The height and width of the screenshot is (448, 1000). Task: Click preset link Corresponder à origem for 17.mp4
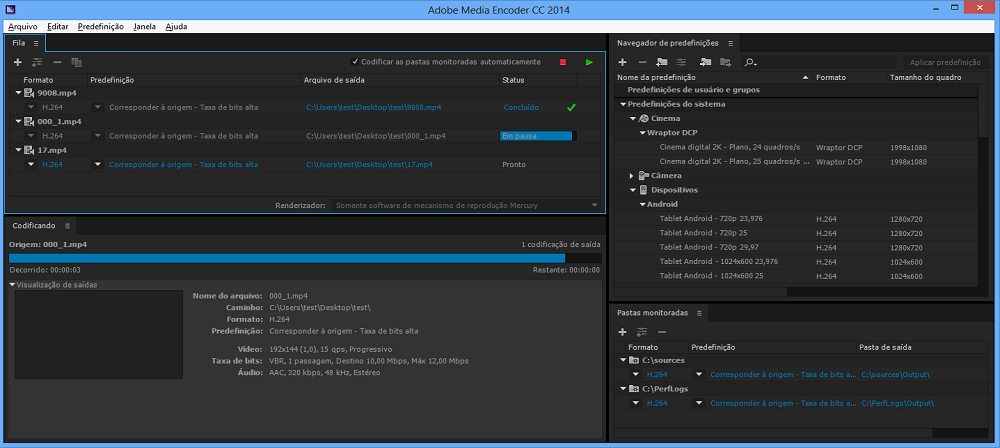[x=184, y=164]
